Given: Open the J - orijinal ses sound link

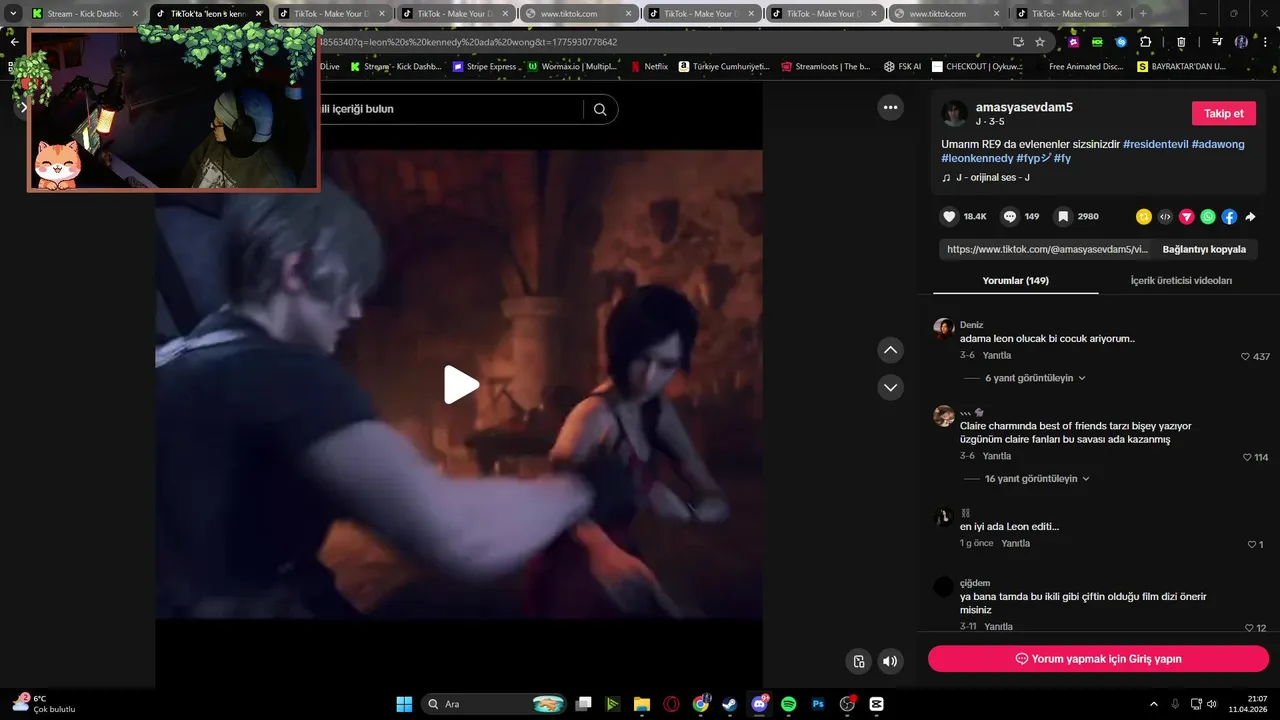Looking at the screenshot, I should [x=993, y=178].
